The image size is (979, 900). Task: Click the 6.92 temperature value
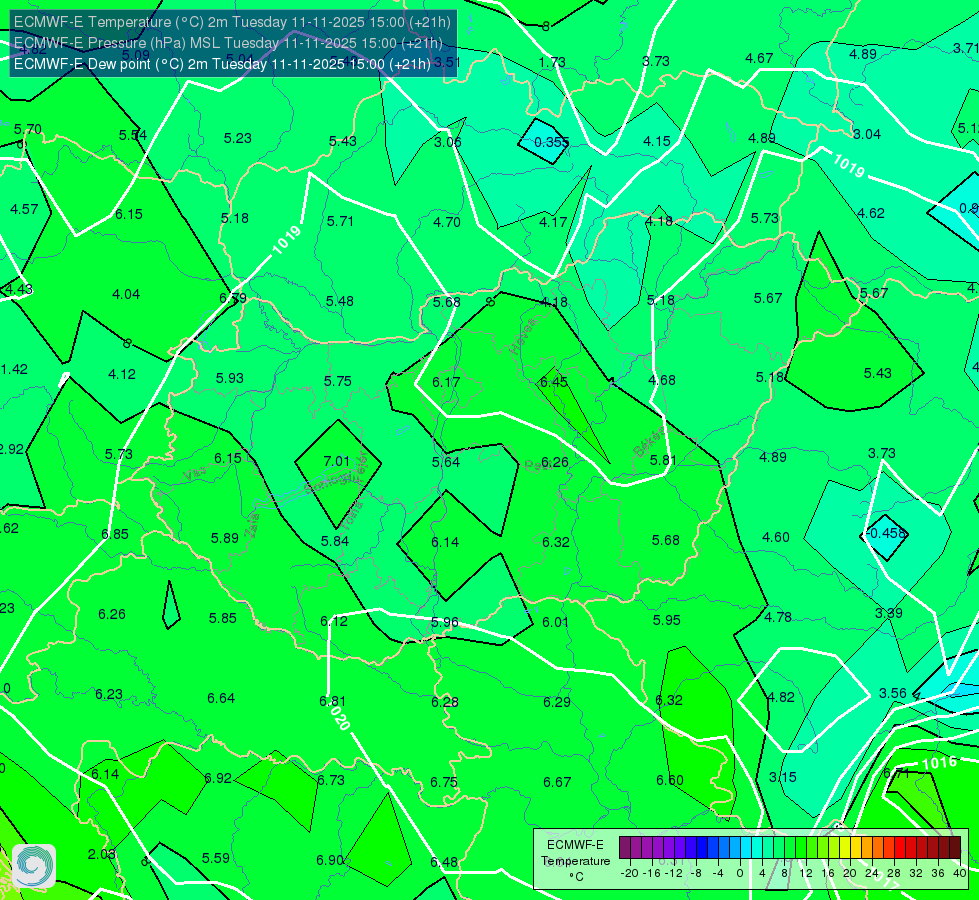(x=218, y=778)
